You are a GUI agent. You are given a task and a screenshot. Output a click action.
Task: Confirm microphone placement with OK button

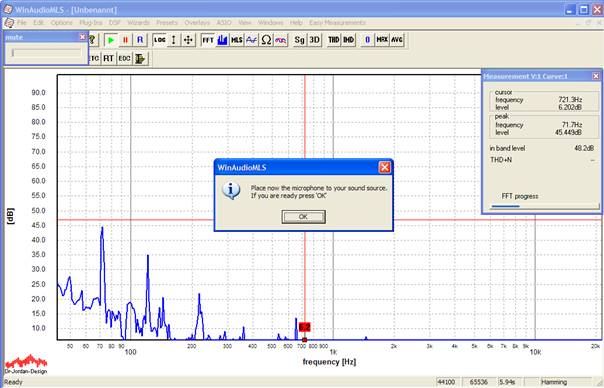point(304,217)
